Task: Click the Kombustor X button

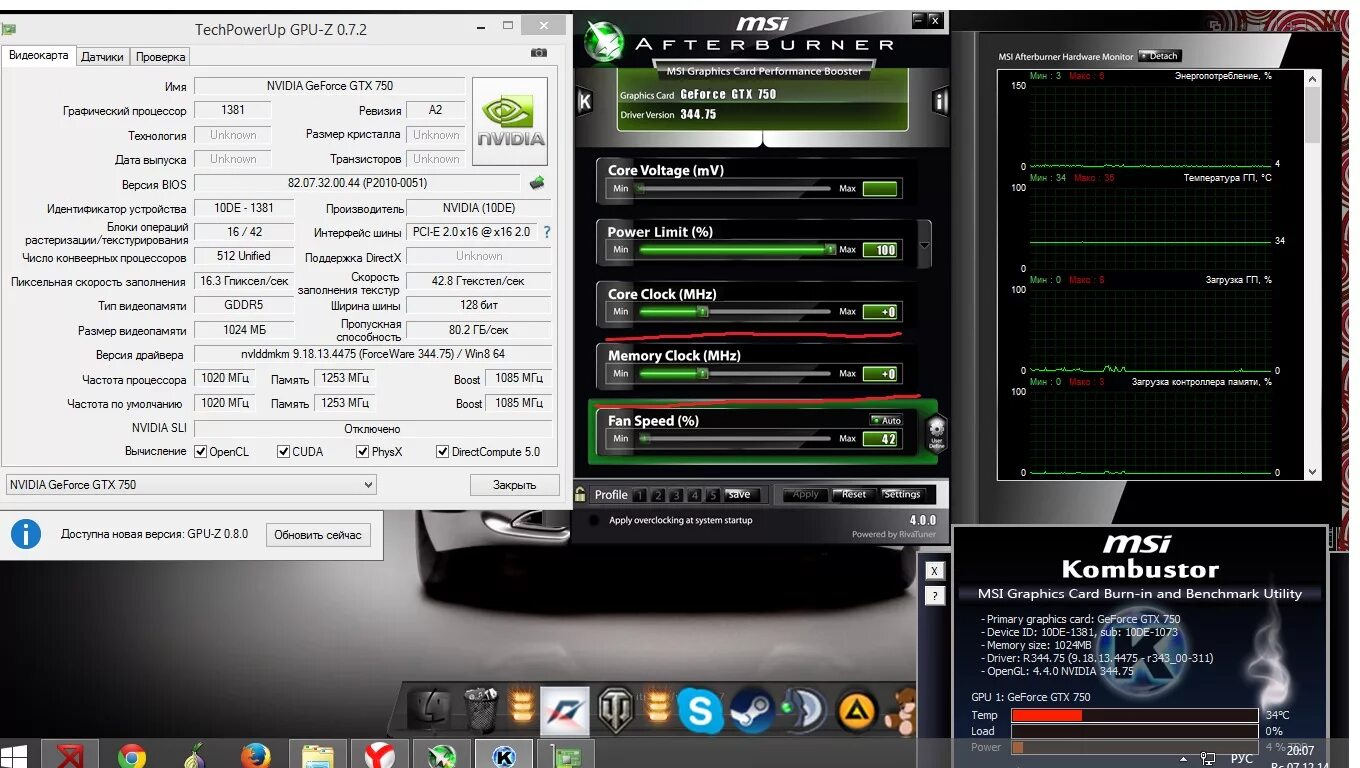Action: 934,571
